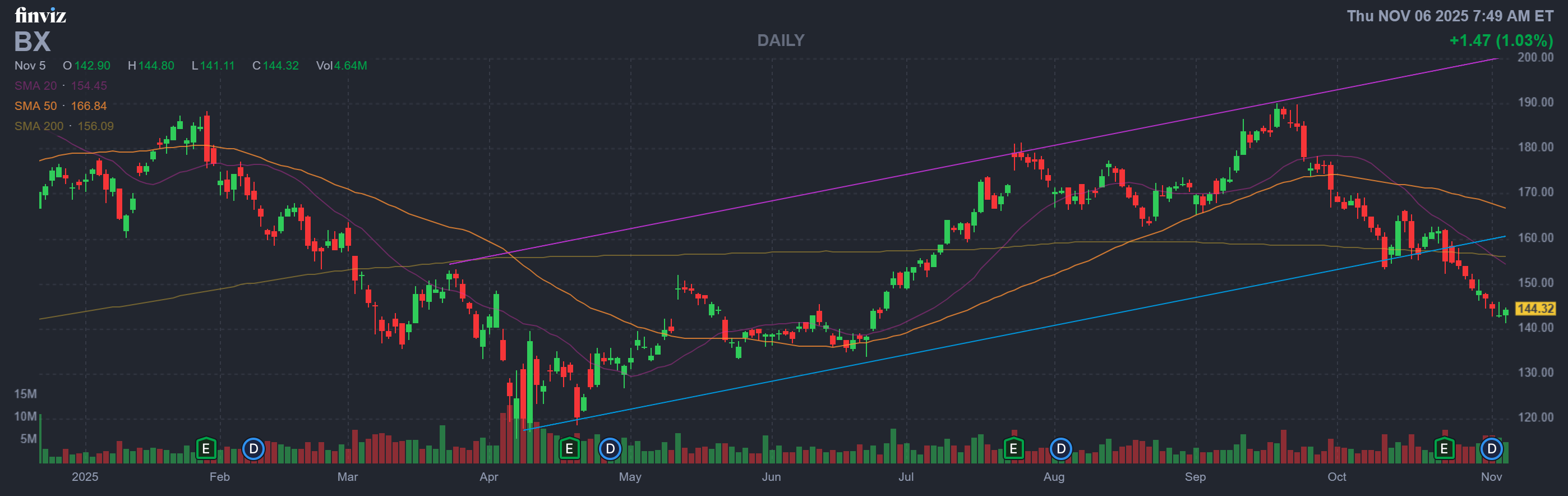This screenshot has height=496, width=1568.
Task: Click the Vol 4.64M readout
Action: tap(341, 66)
